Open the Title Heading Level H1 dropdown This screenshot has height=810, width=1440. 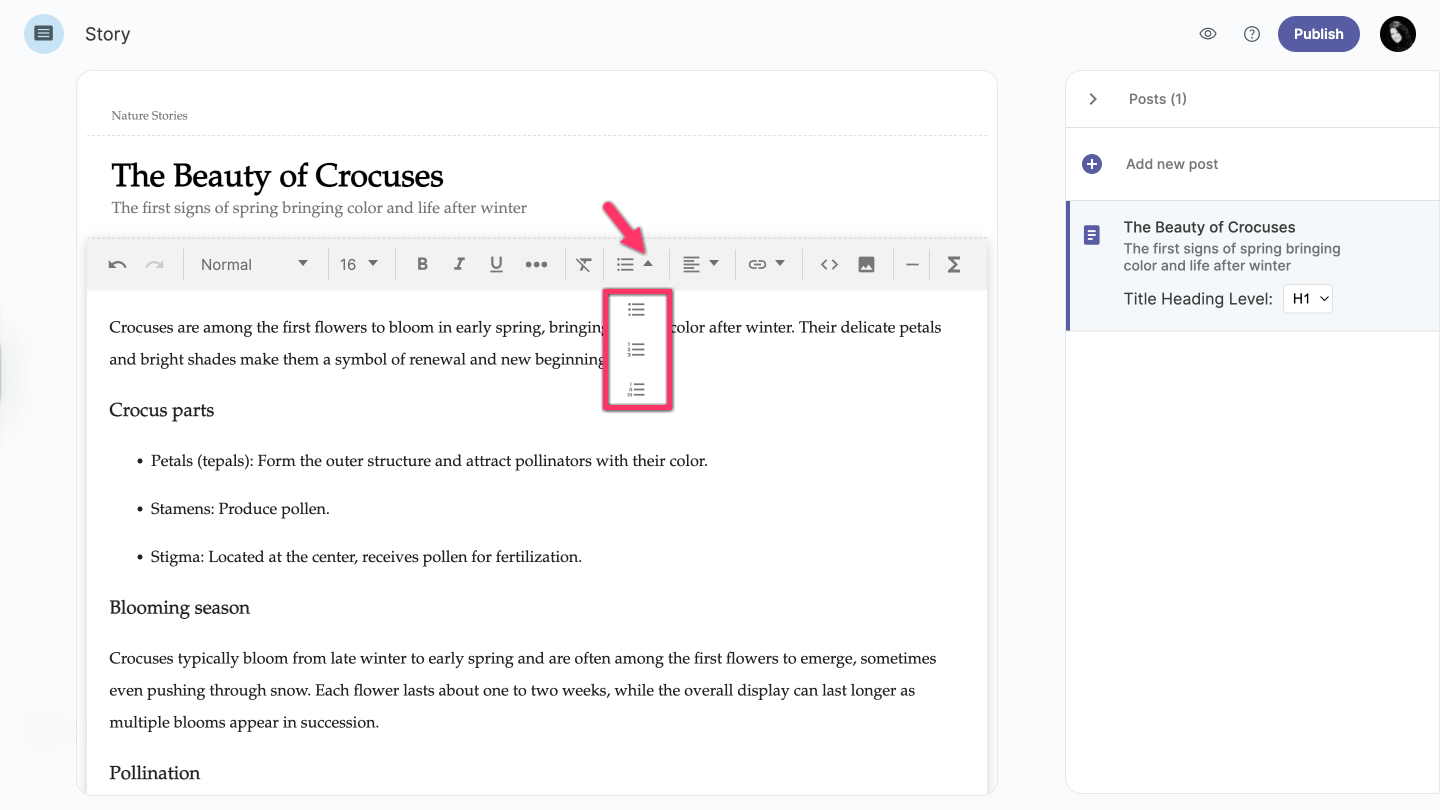click(1307, 299)
